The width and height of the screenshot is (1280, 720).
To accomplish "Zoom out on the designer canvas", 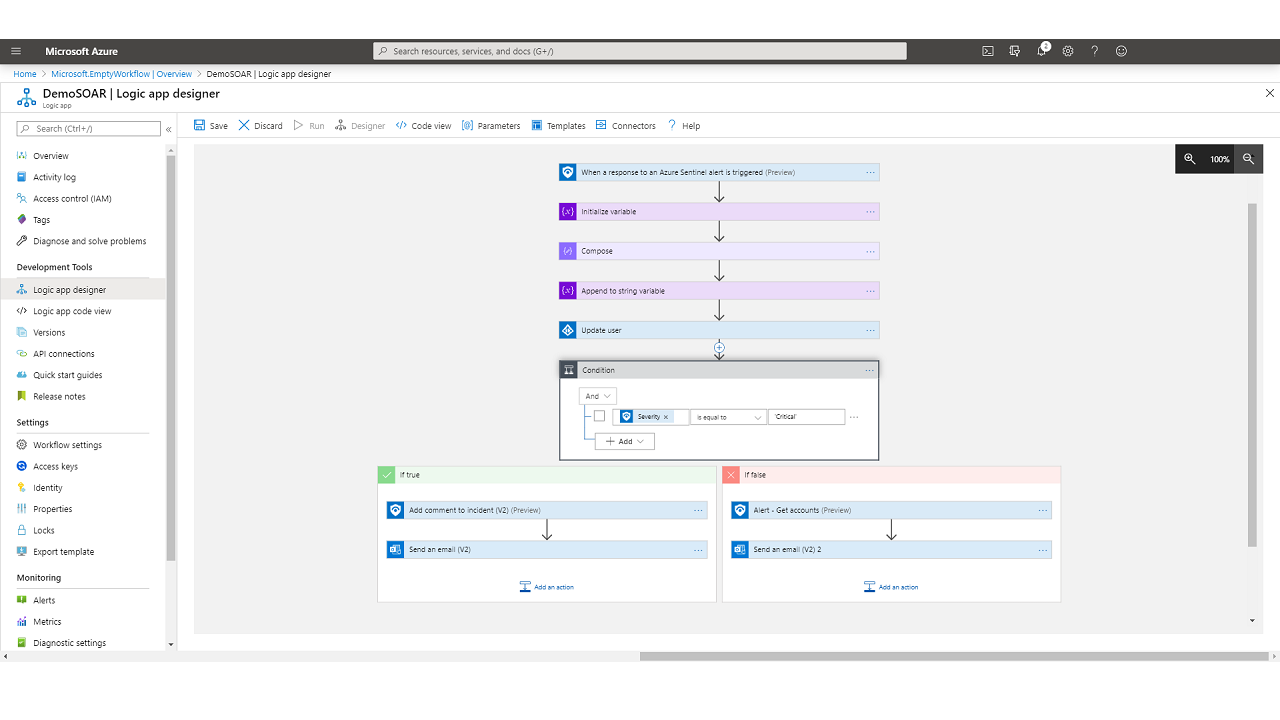I will pyautogui.click(x=1249, y=159).
